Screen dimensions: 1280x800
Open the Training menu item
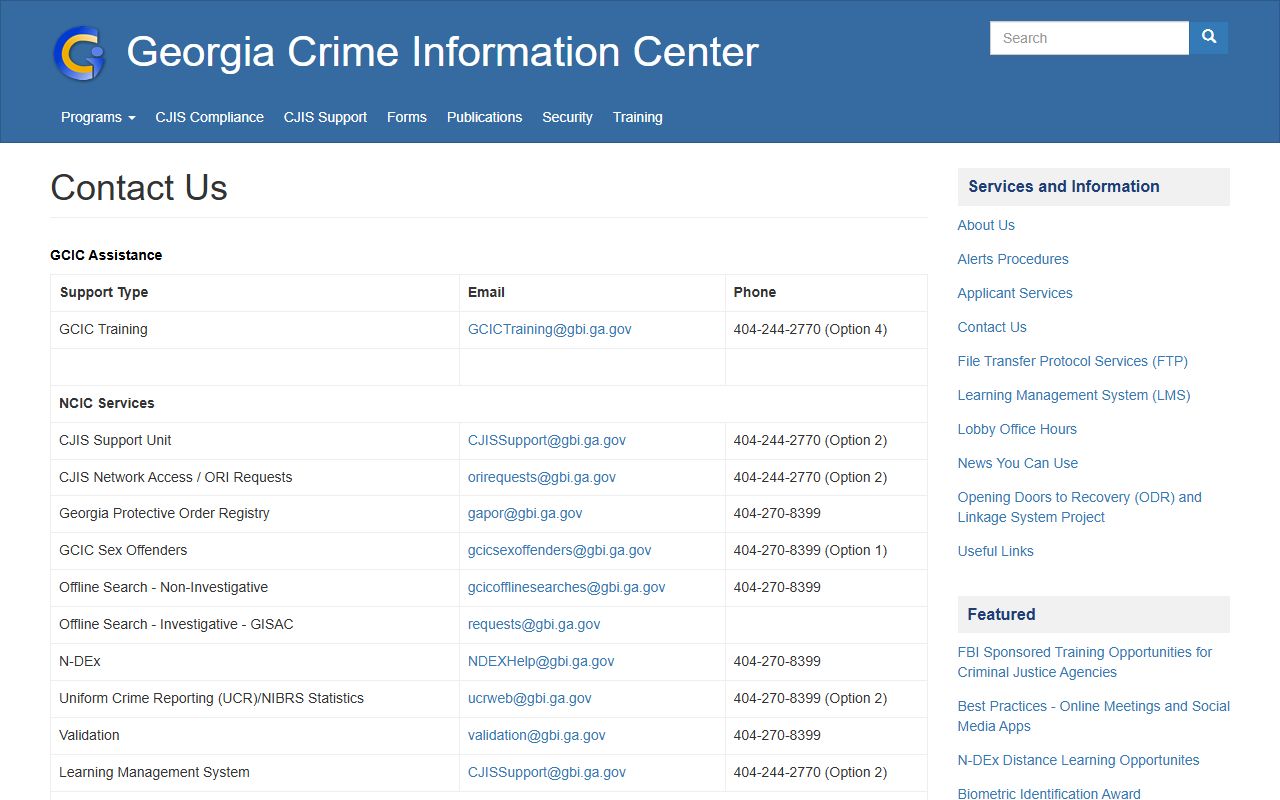638,117
